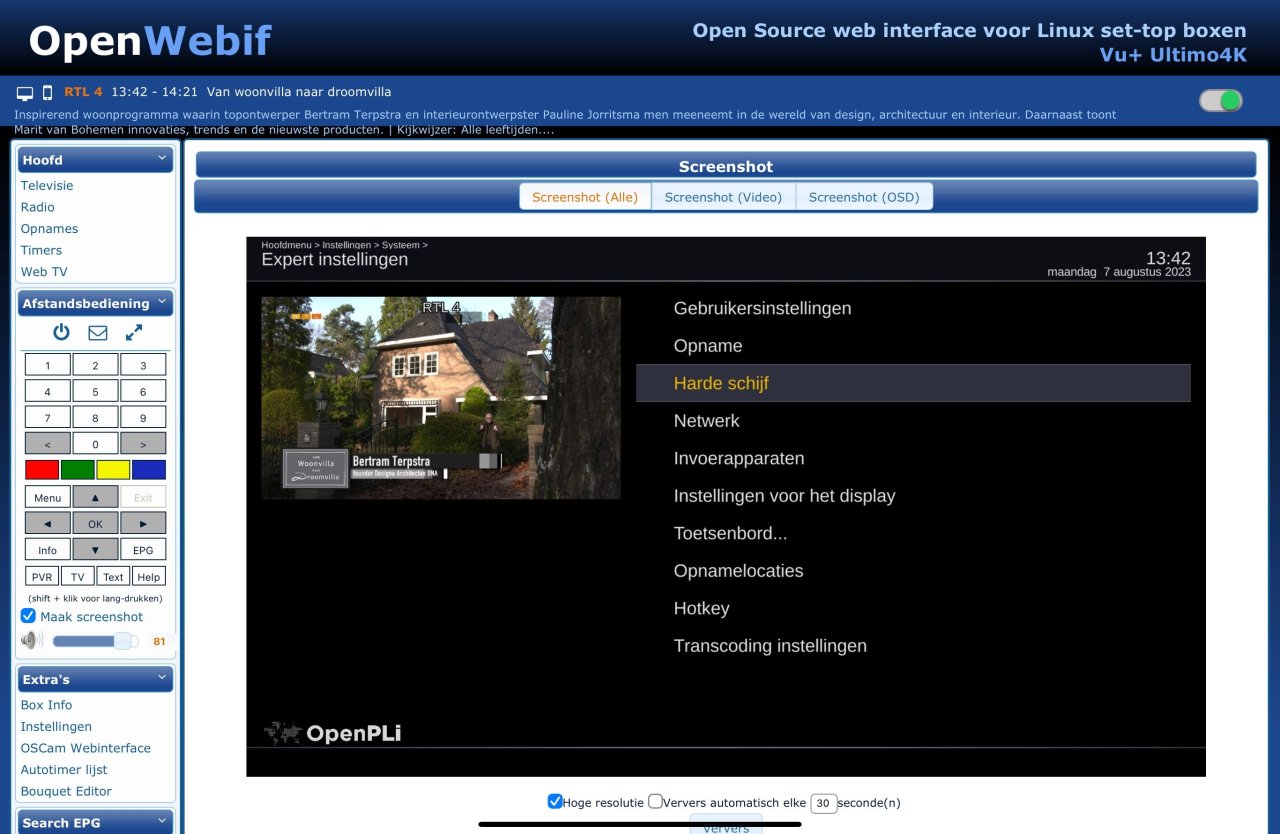The image size is (1280, 834).
Task: Switch to Screenshot (OSD) tab
Action: (863, 197)
